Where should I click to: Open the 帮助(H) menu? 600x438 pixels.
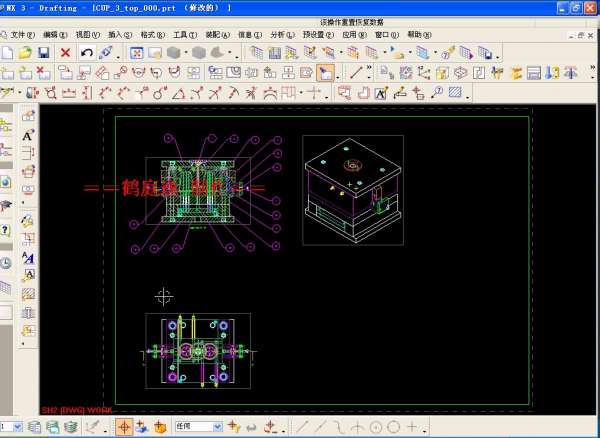point(414,34)
